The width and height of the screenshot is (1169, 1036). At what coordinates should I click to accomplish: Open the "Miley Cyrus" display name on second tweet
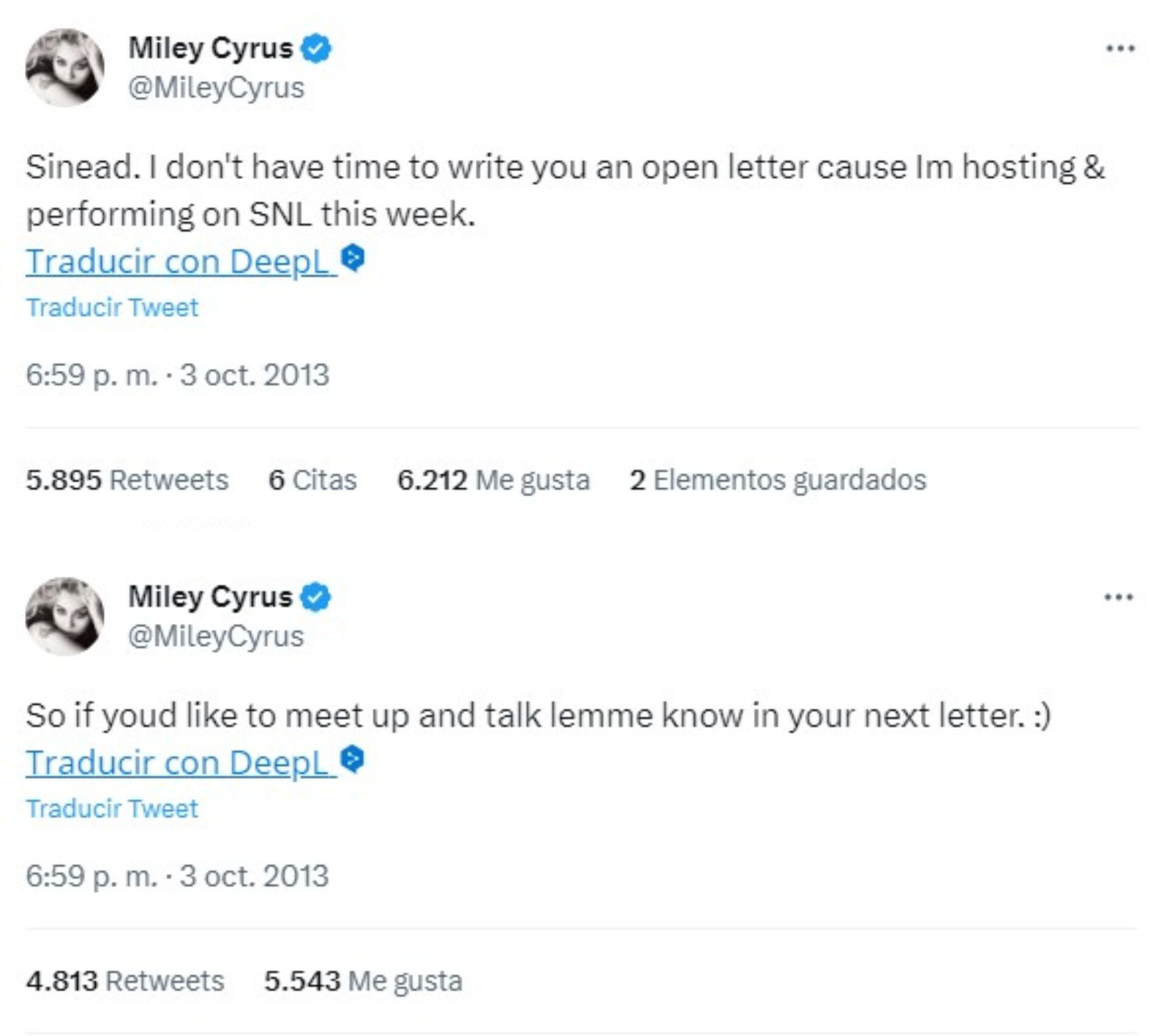point(210,597)
